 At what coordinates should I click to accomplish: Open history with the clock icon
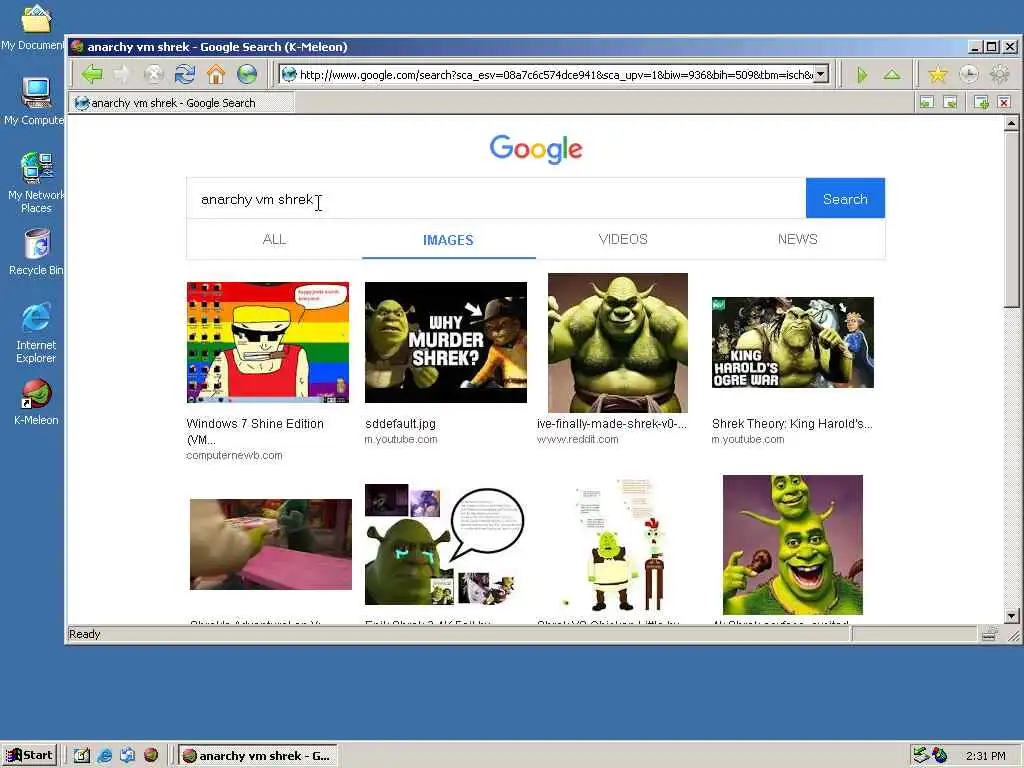(x=969, y=75)
